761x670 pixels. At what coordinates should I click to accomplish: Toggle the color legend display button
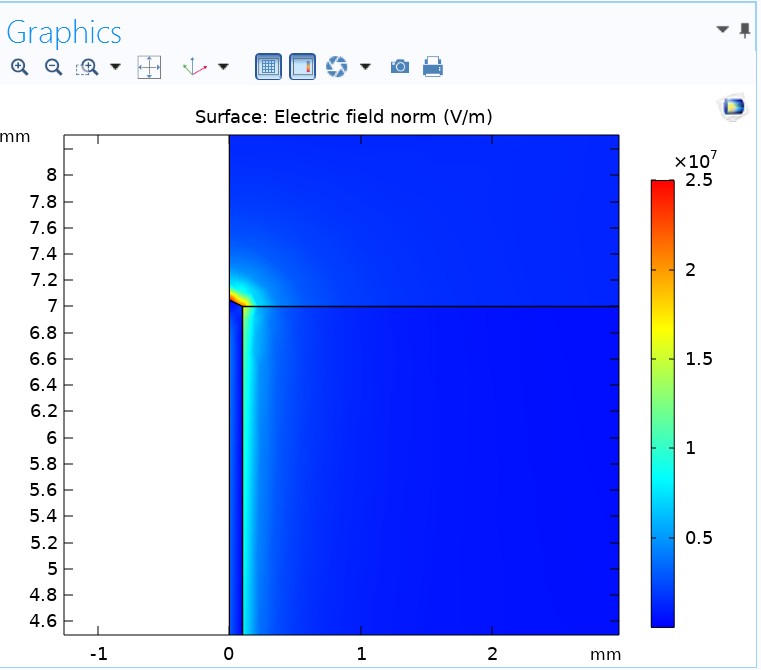[x=302, y=67]
